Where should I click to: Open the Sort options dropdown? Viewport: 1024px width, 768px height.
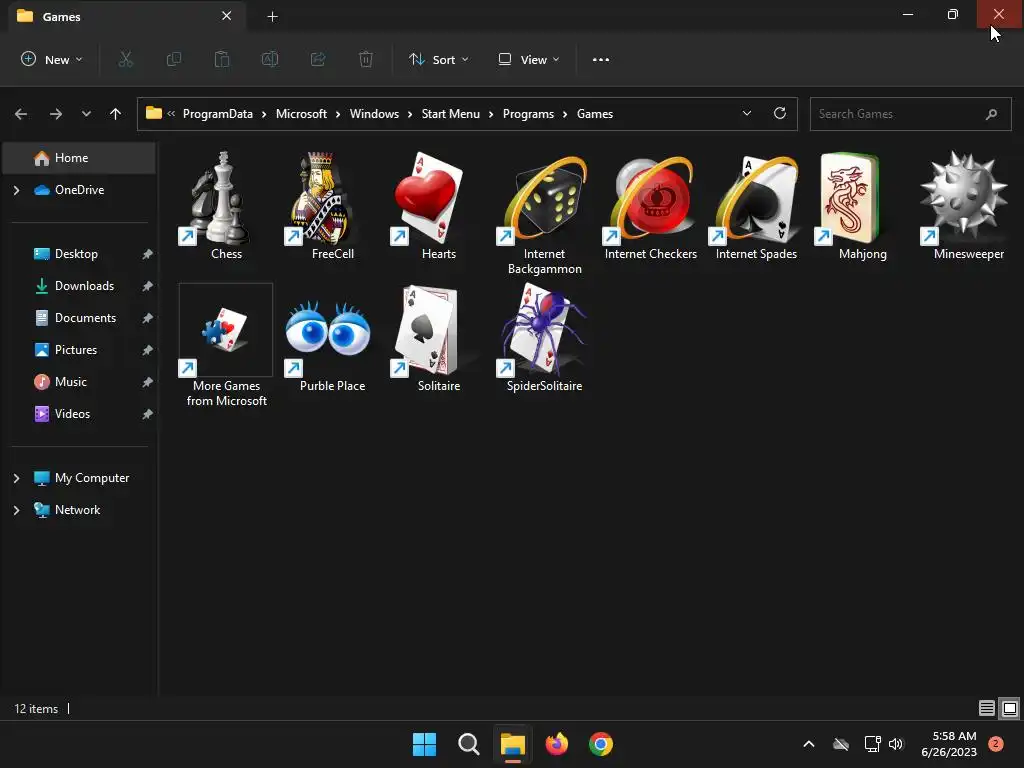click(439, 59)
